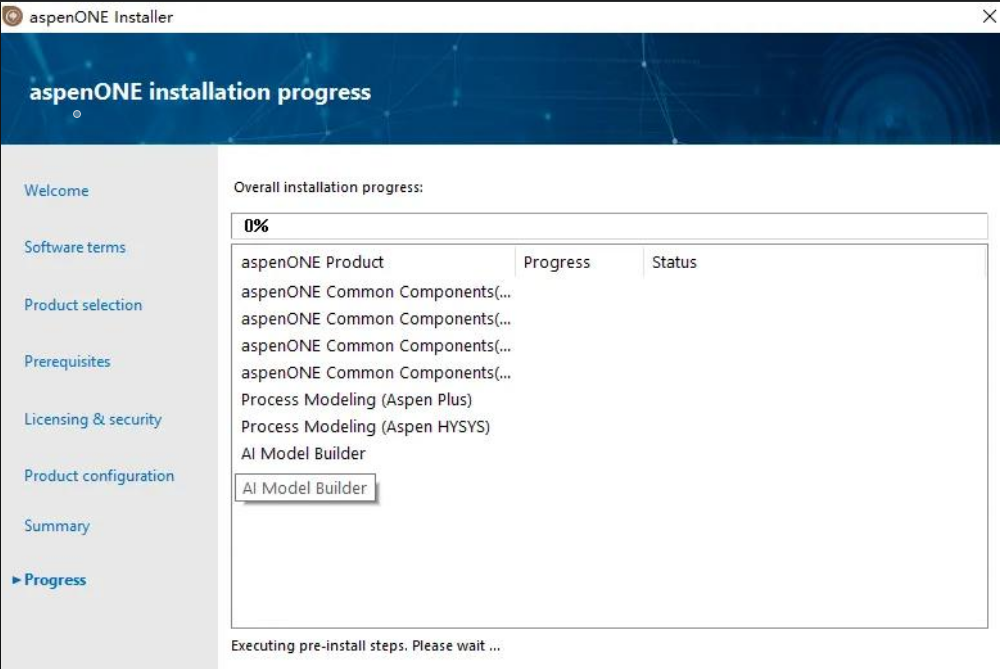This screenshot has height=669, width=1000.
Task: Go to the Welcome step
Action: point(56,191)
